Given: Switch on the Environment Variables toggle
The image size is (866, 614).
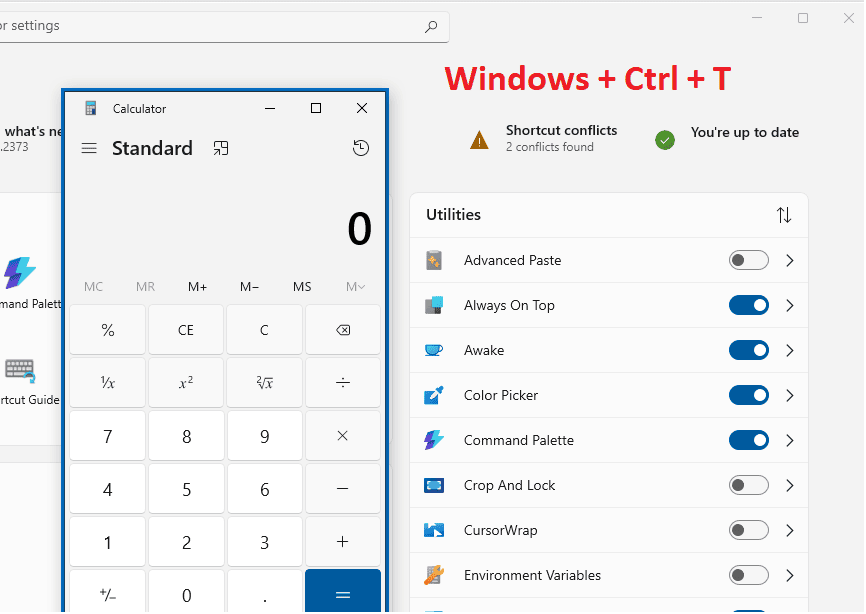Looking at the screenshot, I should [x=748, y=575].
